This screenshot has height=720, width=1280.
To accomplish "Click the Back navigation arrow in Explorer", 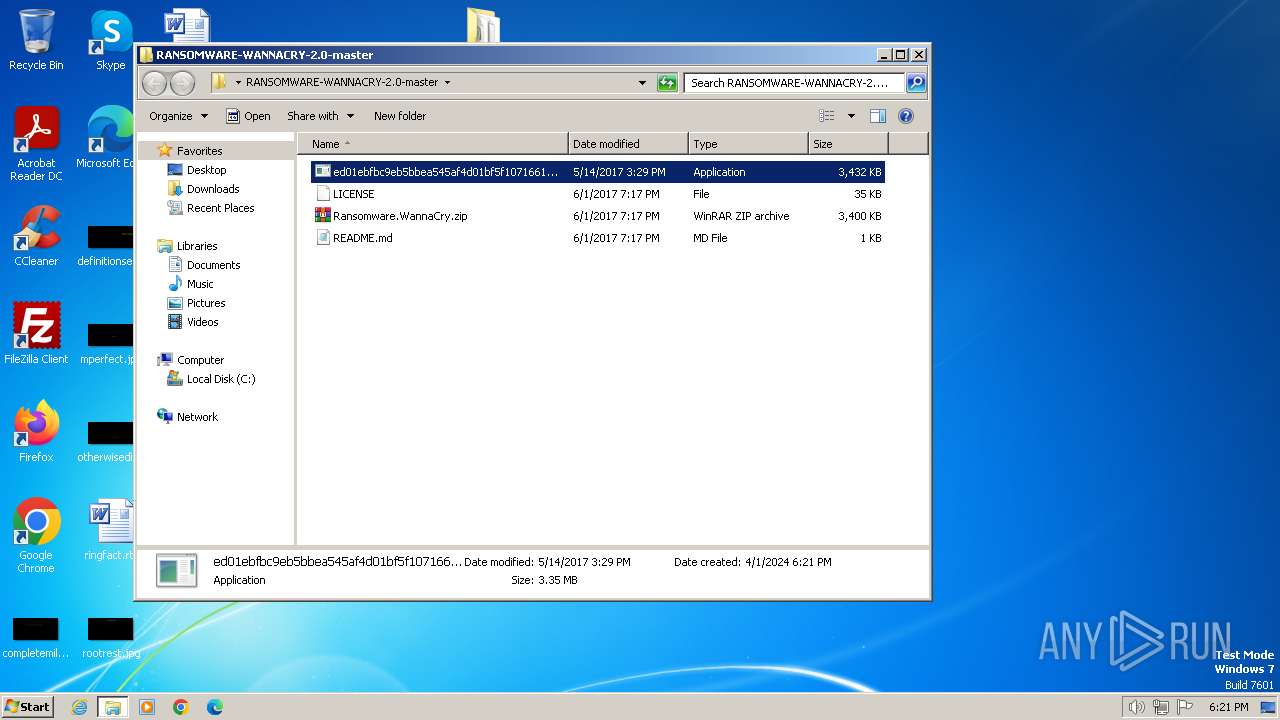I will point(154,83).
